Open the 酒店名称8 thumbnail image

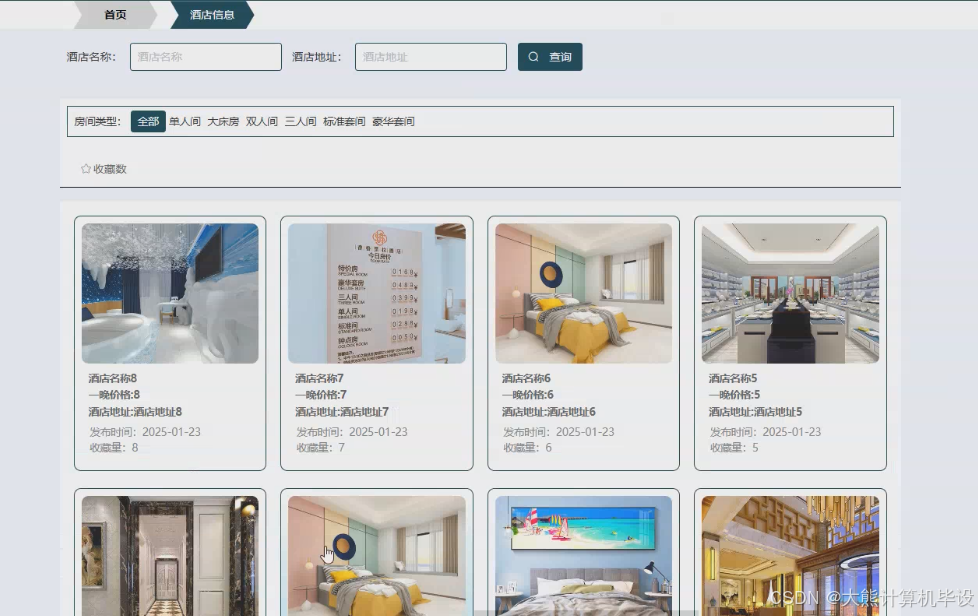[x=170, y=293]
